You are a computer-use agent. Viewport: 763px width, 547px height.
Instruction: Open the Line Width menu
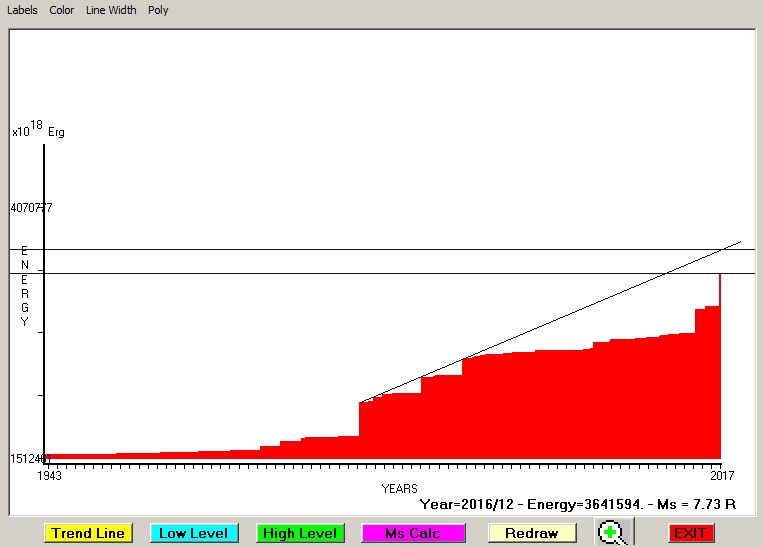[111, 10]
